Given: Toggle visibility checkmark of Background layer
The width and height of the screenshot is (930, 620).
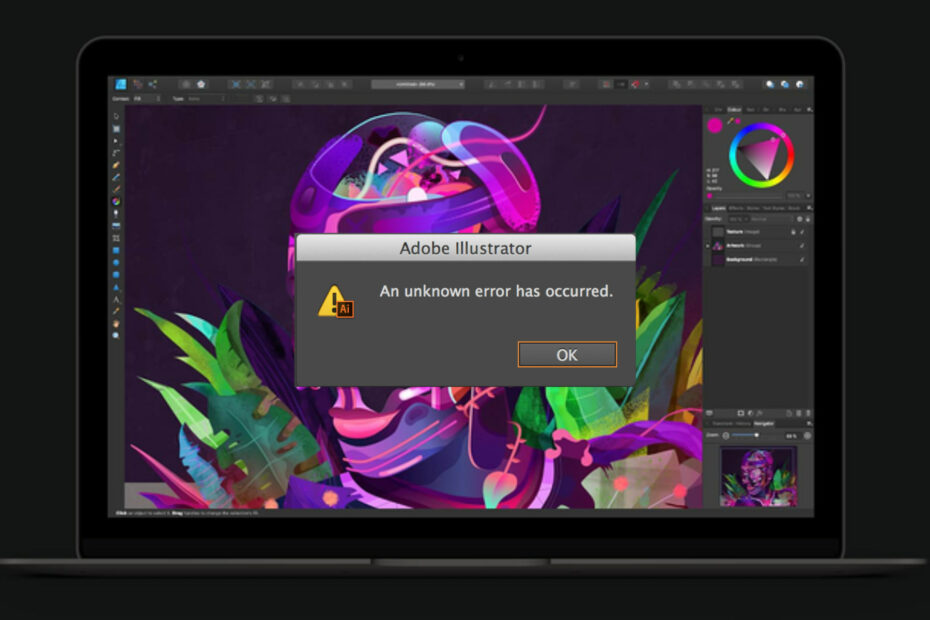Looking at the screenshot, I should click(802, 259).
